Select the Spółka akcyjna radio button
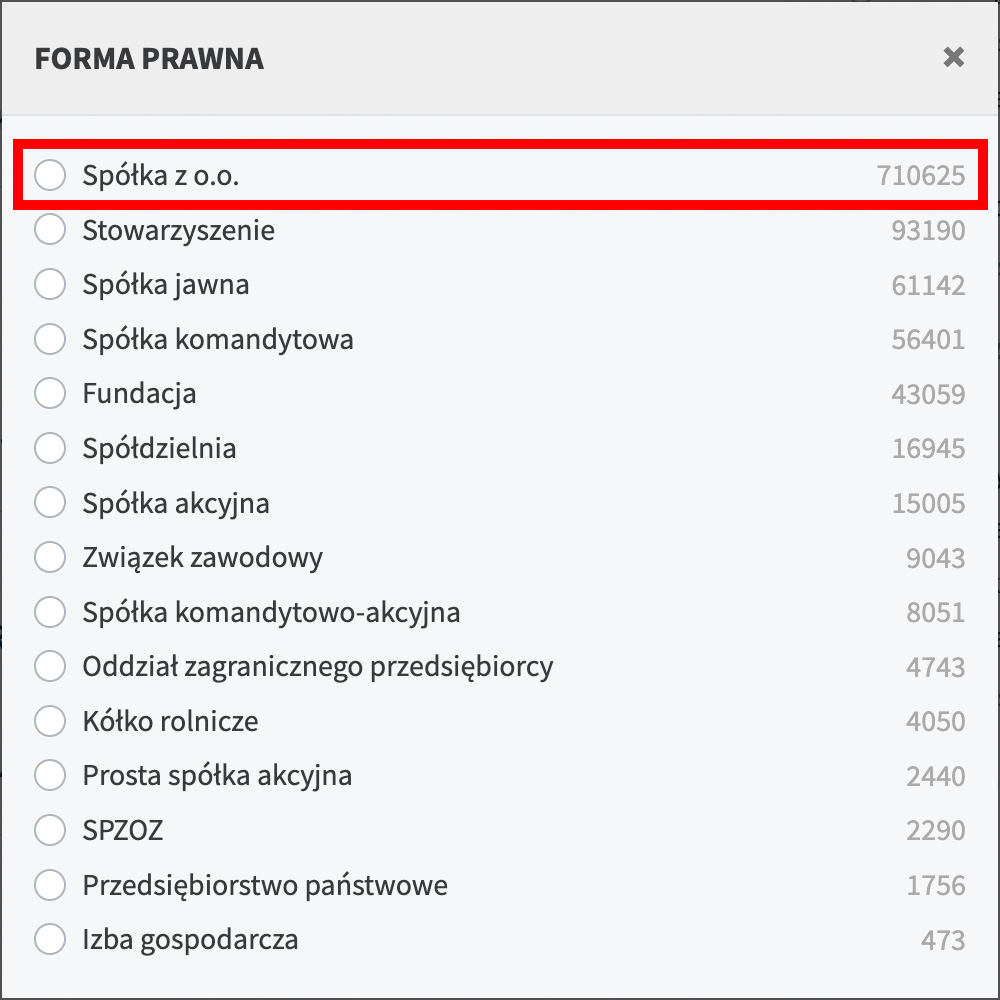Screen dimensions: 1000x1000 [50, 502]
